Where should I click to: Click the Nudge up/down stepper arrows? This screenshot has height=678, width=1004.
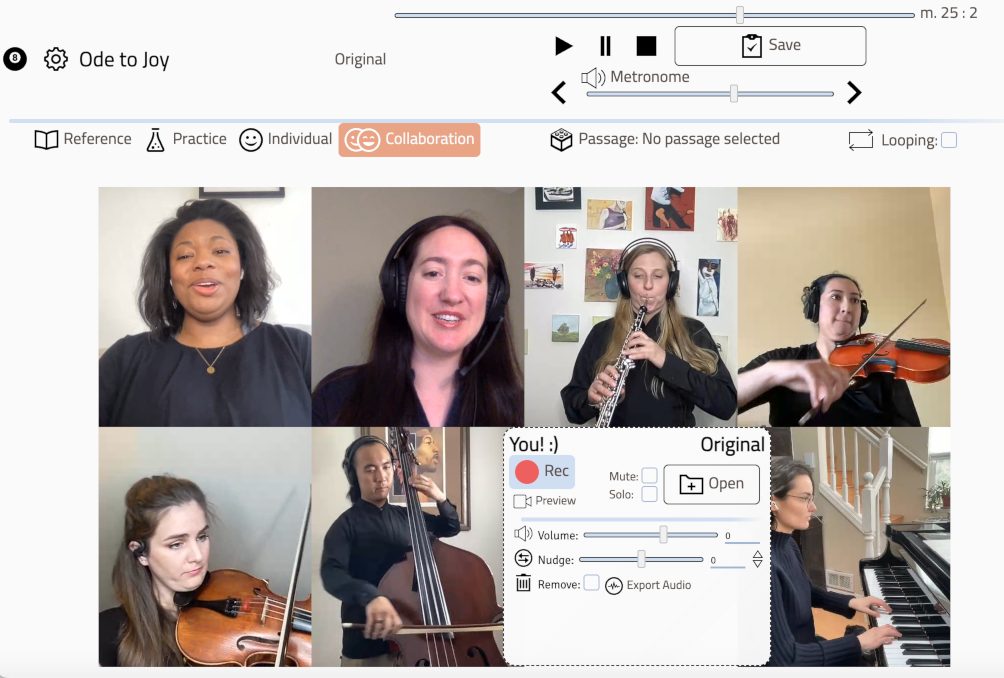757,560
